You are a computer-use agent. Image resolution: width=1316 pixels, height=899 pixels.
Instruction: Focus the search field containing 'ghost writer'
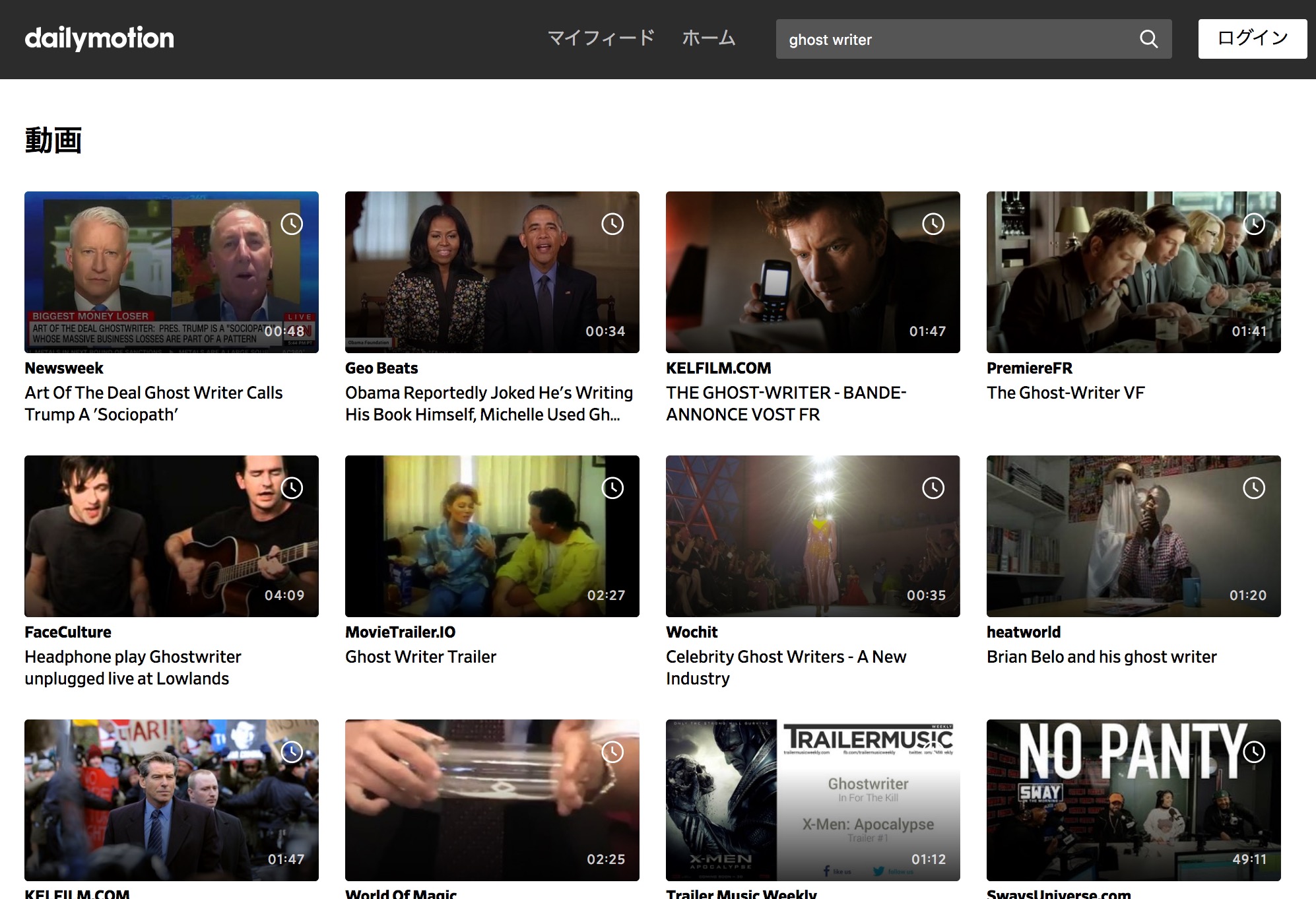(957, 39)
